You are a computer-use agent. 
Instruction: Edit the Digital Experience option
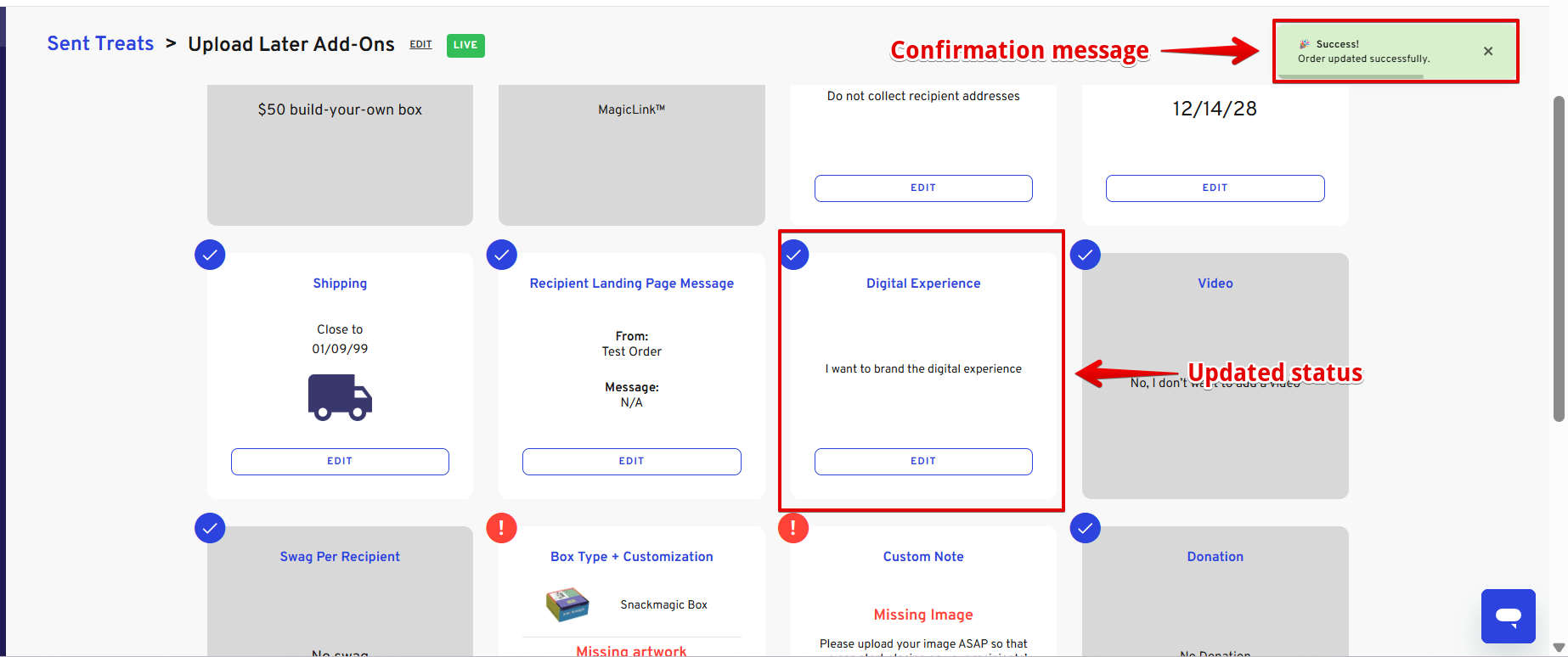coord(923,461)
